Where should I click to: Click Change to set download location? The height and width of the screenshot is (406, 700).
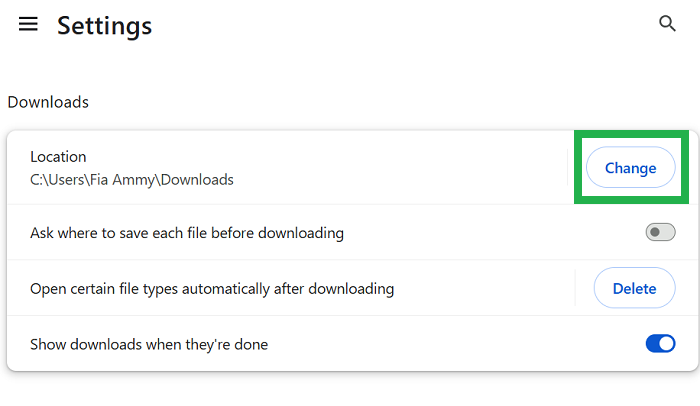[x=630, y=168]
